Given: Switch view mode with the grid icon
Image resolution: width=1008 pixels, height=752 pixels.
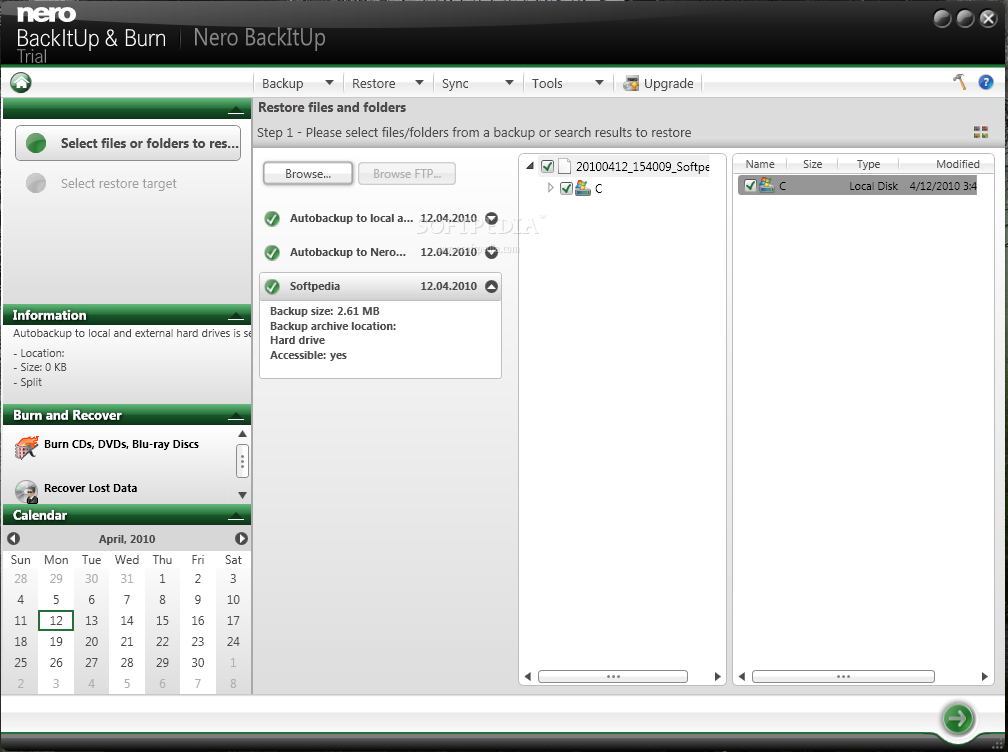Looking at the screenshot, I should [980, 132].
